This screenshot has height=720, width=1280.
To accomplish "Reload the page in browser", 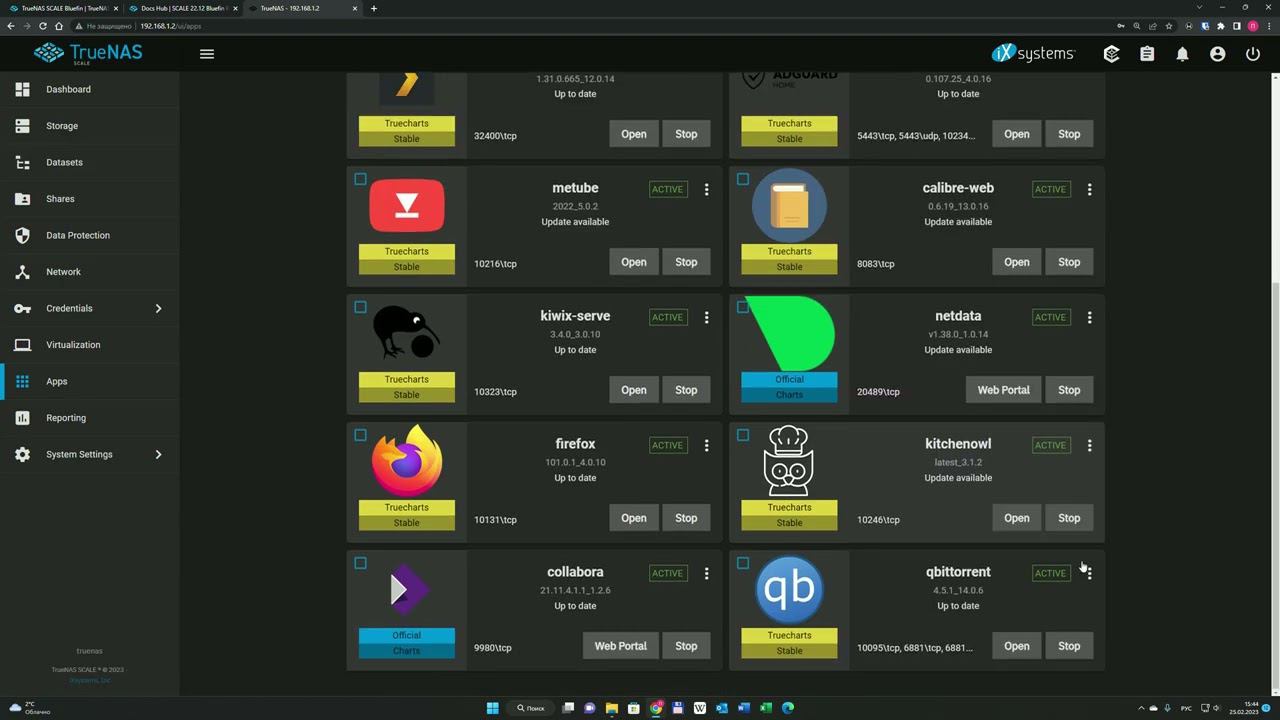I will 42,26.
